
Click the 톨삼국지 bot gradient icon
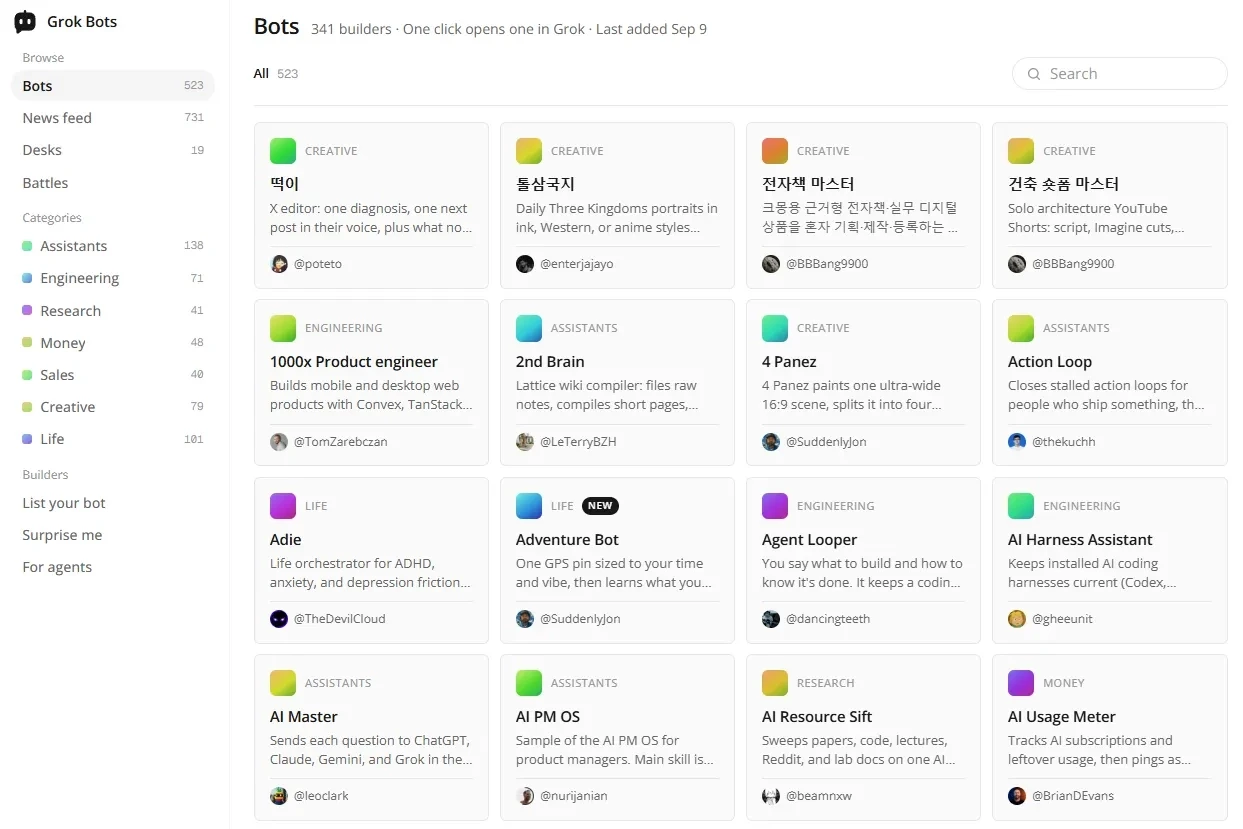[x=529, y=151]
